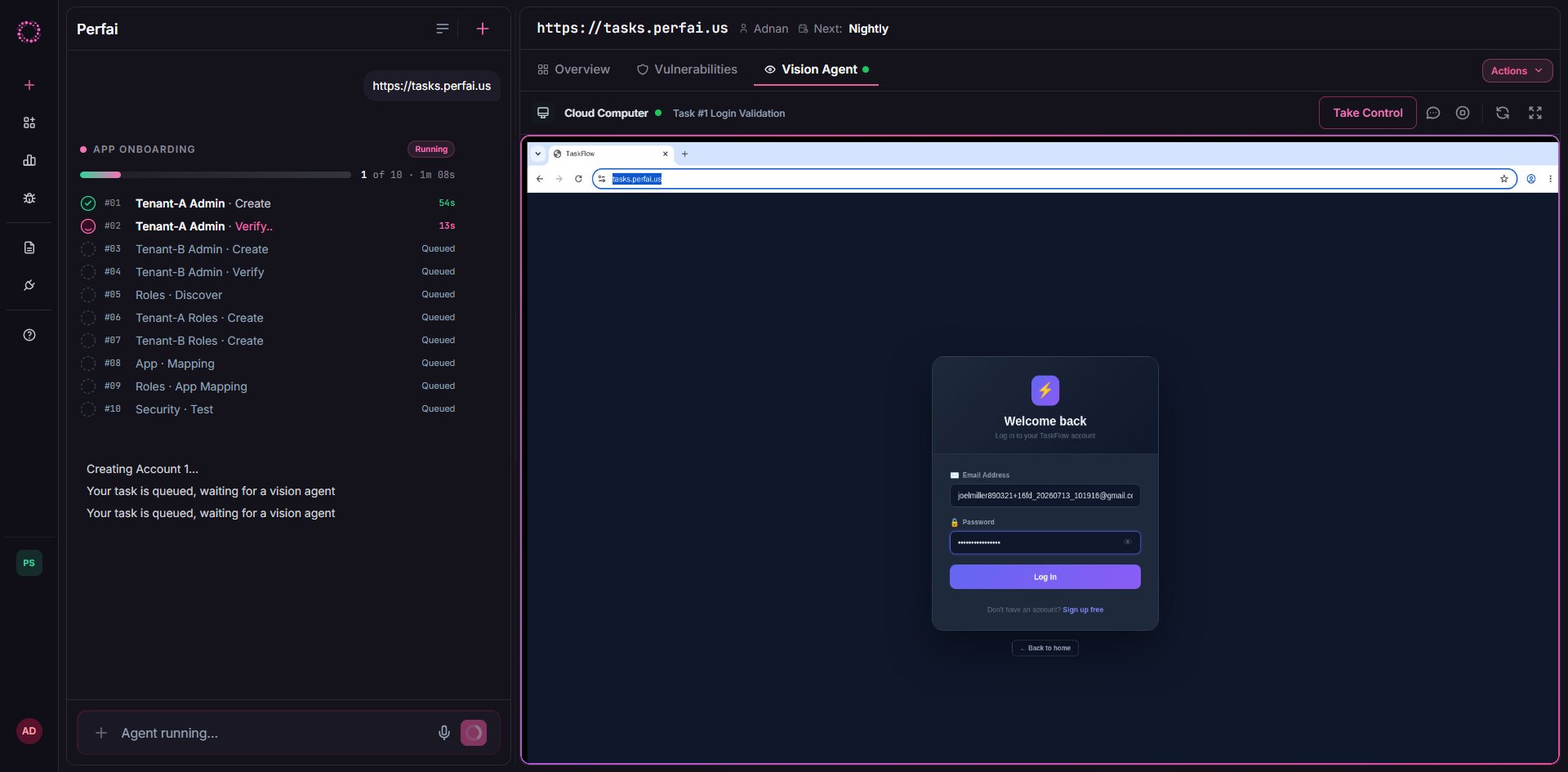Open the plug integrations icon in sidebar
This screenshot has height=772, width=1568.
29,285
